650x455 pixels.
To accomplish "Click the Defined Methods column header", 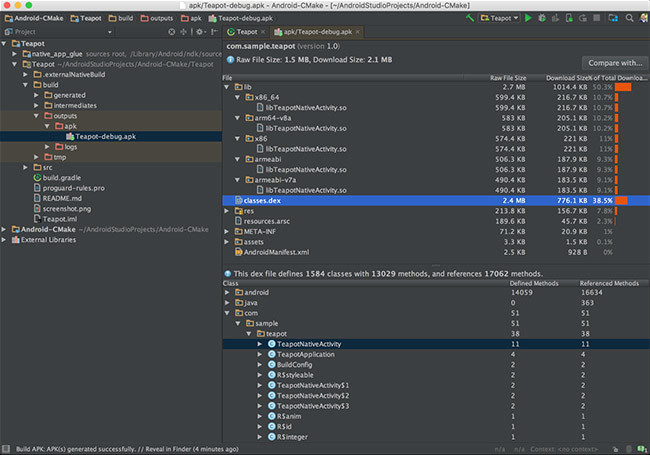I will [x=534, y=283].
